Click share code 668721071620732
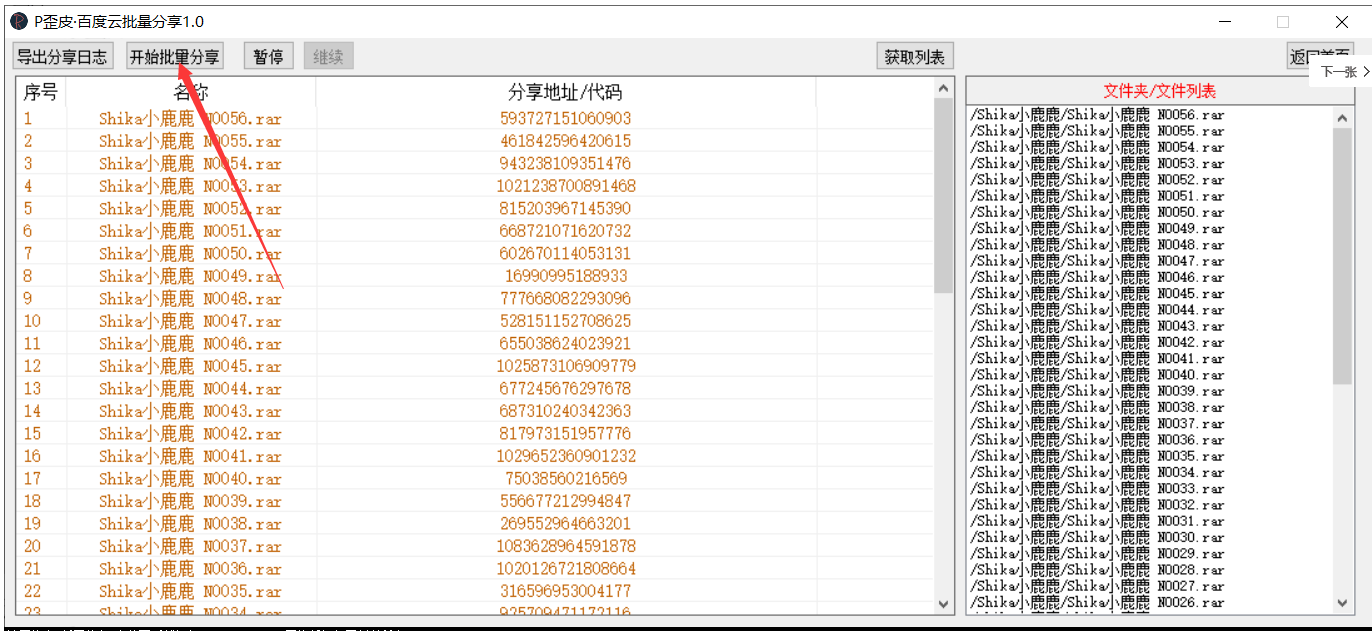The width and height of the screenshot is (1372, 631). 565,231
